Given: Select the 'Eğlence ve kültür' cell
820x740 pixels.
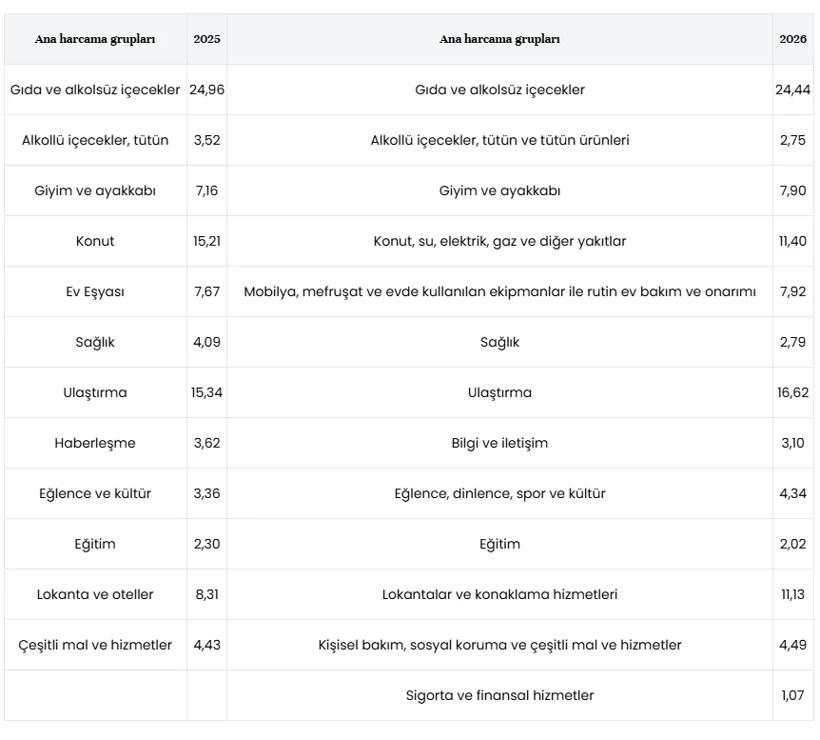Looking at the screenshot, I should [95, 494].
